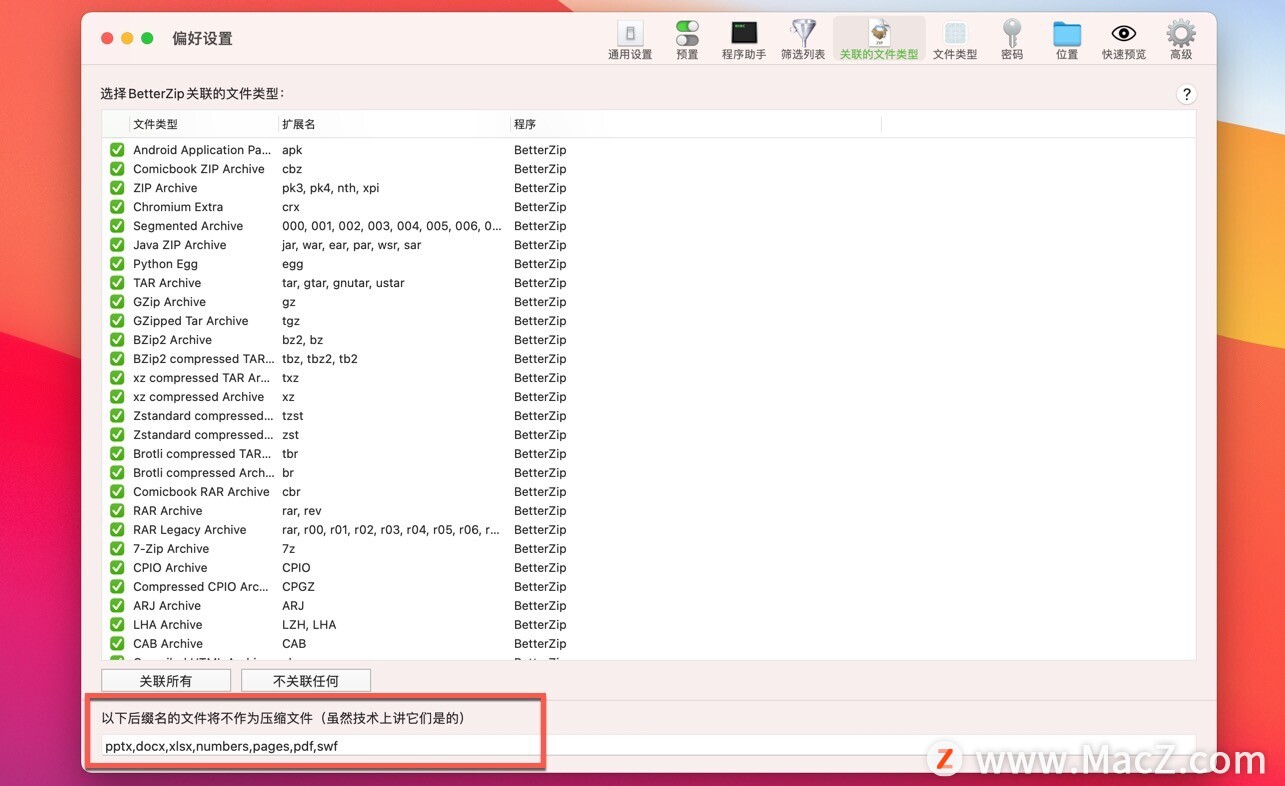Toggle the Python Egg checkbox
The width and height of the screenshot is (1285, 786).
click(x=117, y=264)
